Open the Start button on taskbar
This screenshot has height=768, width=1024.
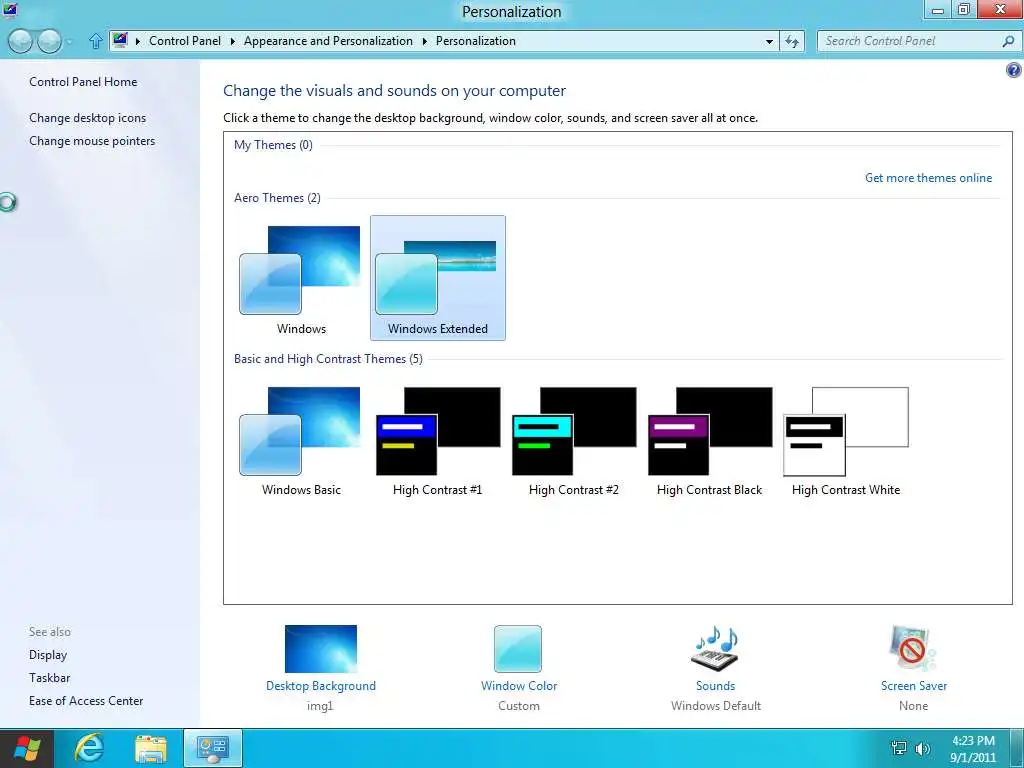(27, 748)
